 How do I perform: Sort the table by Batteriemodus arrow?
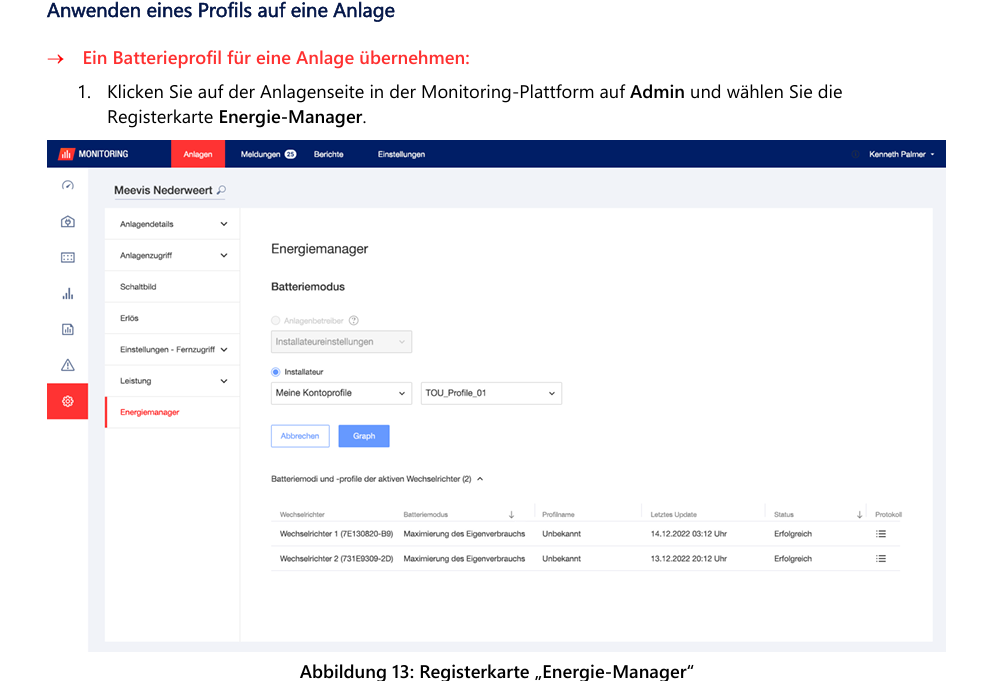tap(511, 515)
